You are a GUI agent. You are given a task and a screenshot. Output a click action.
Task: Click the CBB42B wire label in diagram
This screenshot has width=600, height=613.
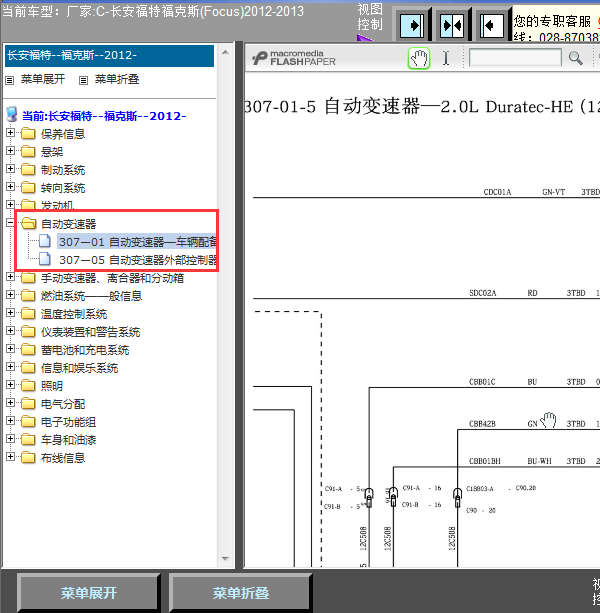click(482, 424)
